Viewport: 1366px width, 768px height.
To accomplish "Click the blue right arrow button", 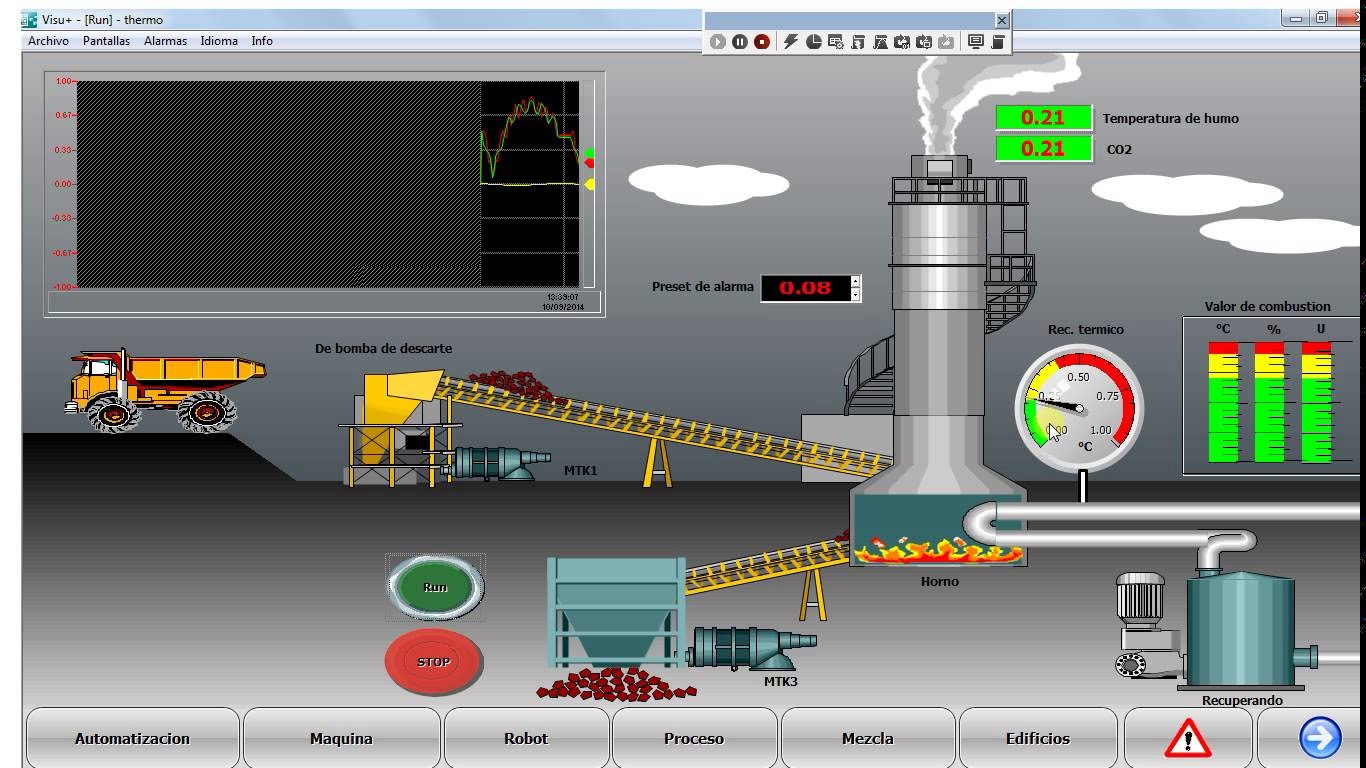I will click(x=1320, y=739).
